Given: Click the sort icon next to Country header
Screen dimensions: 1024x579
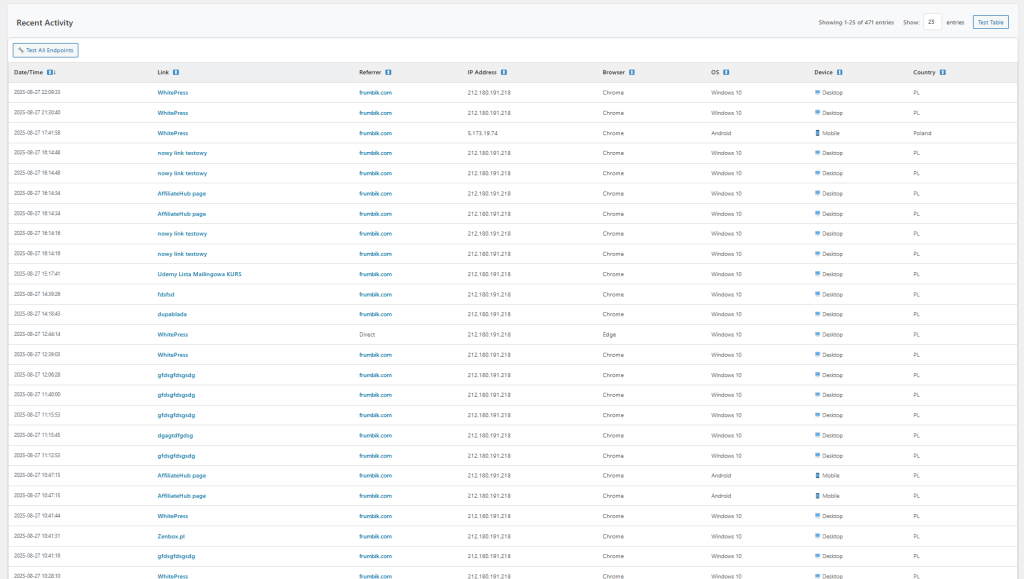Looking at the screenshot, I should [x=943, y=72].
